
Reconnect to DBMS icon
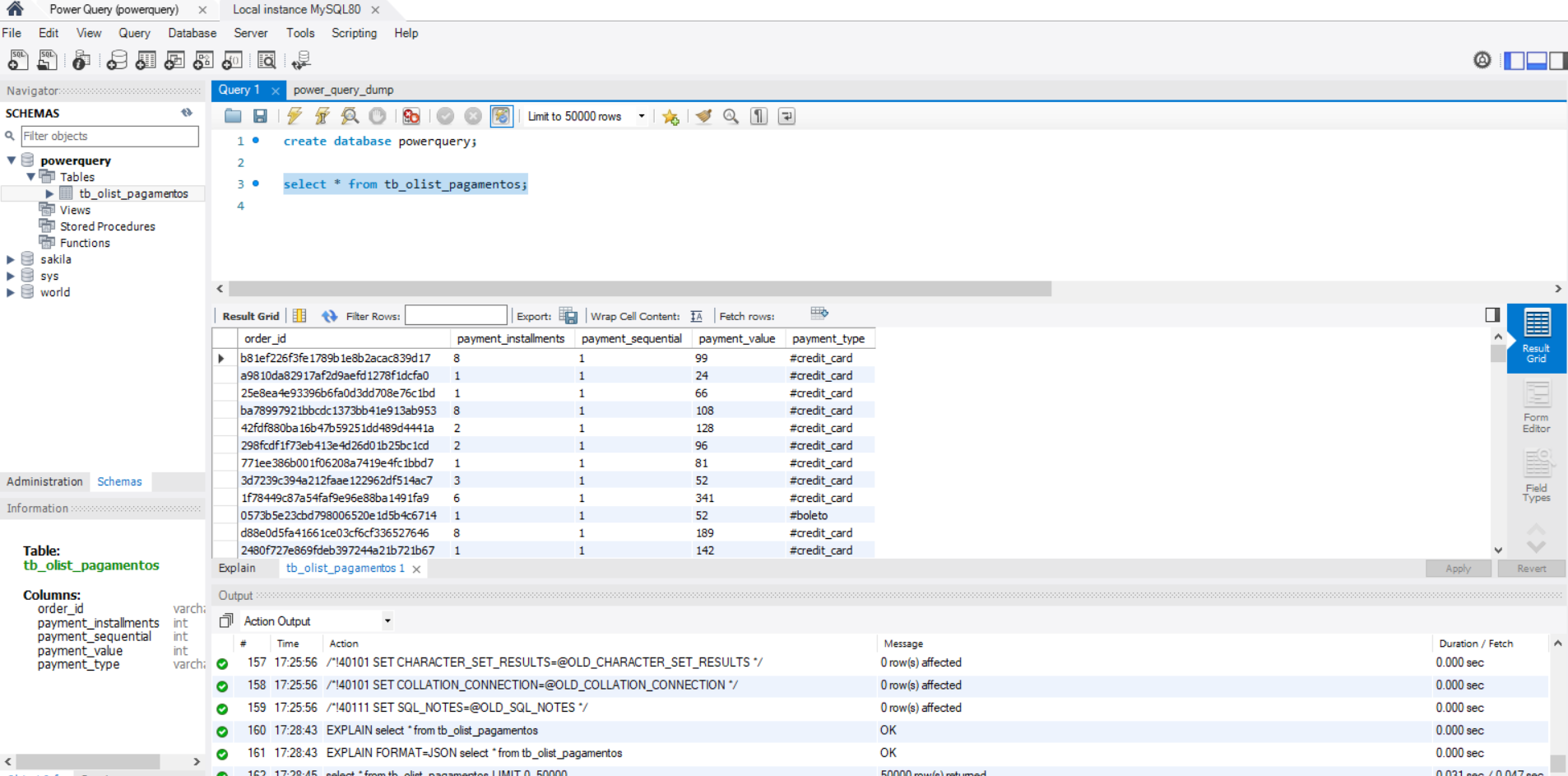pos(301,60)
